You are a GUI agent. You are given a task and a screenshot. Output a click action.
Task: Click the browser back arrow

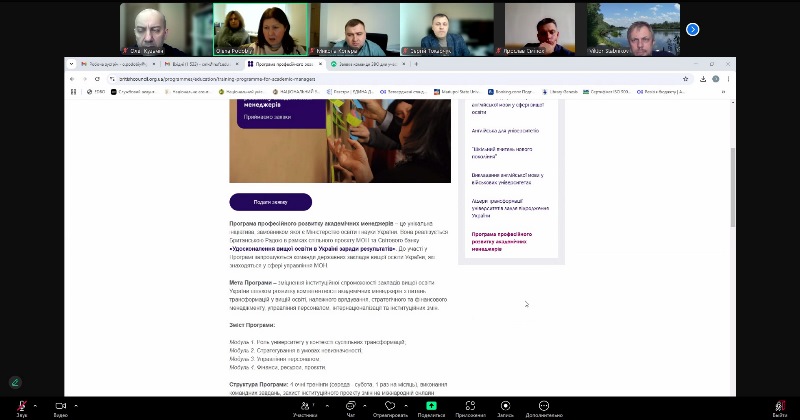(72, 79)
